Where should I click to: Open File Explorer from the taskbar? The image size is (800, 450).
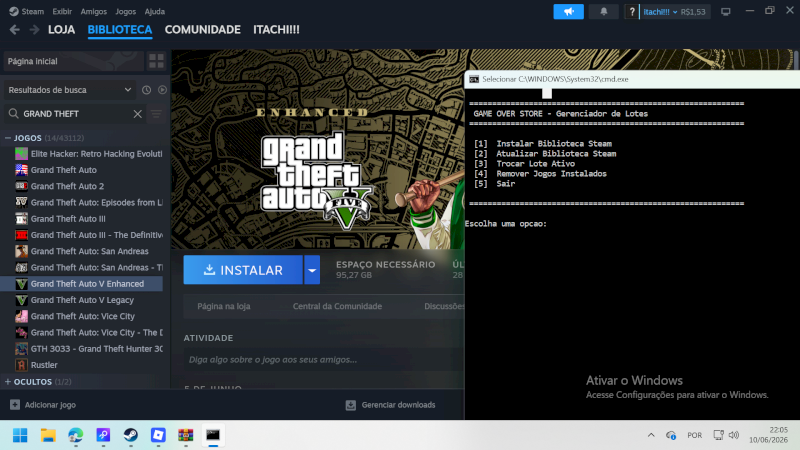point(48,435)
